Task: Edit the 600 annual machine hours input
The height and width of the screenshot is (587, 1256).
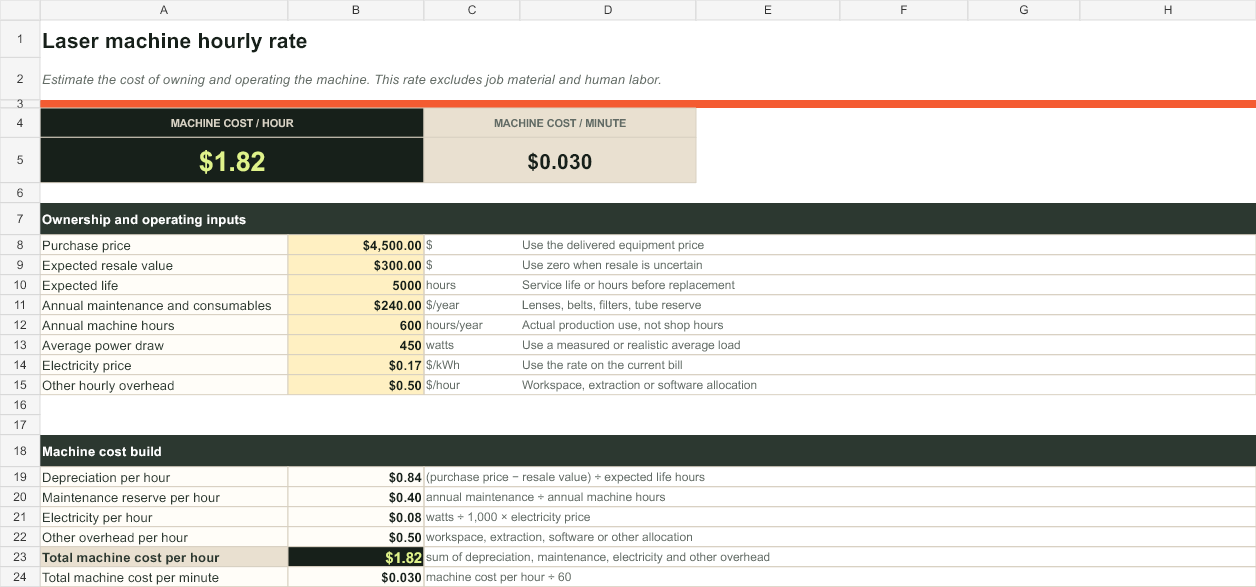Action: (x=356, y=325)
